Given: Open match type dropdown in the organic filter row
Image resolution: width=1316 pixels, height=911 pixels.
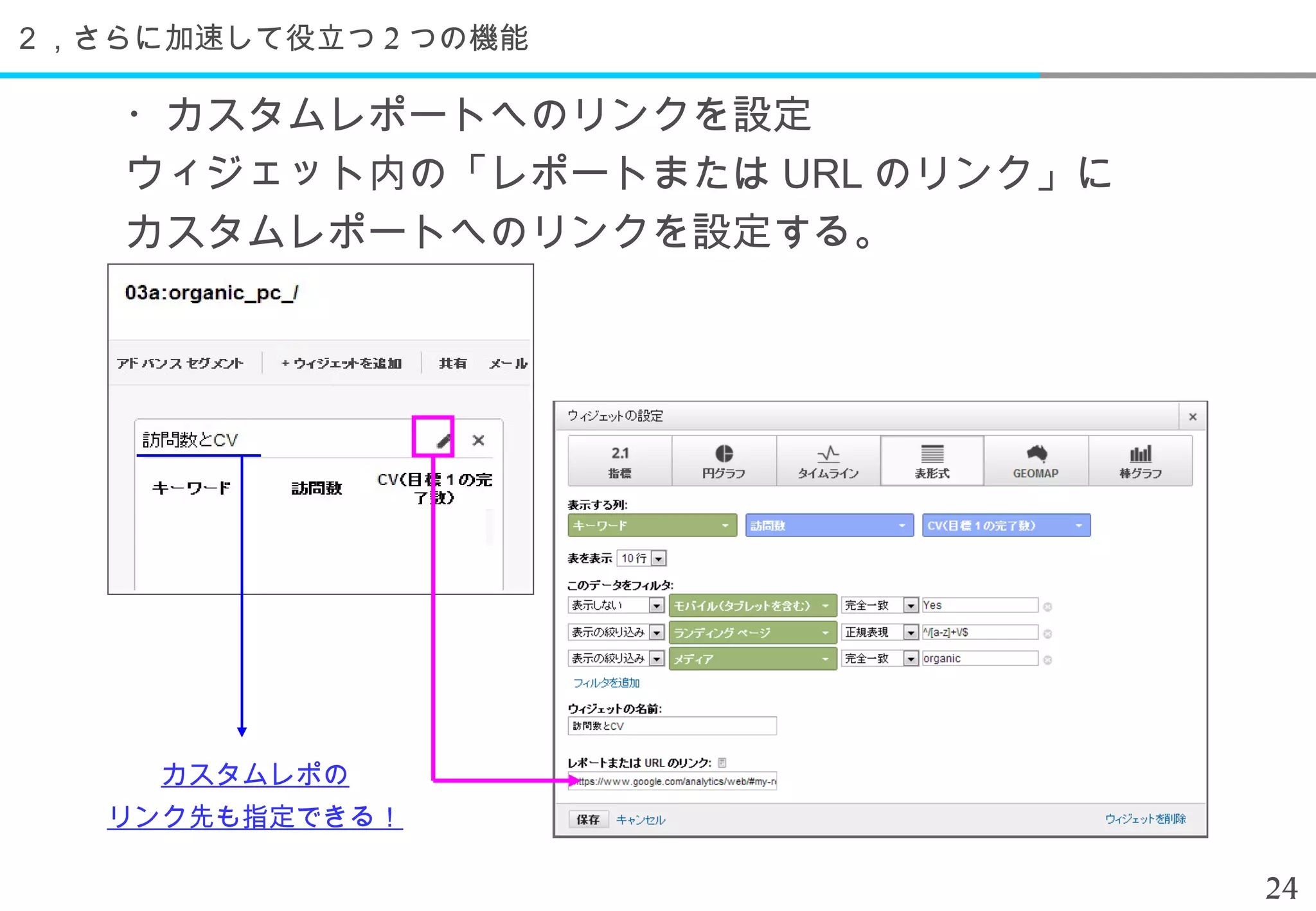Looking at the screenshot, I should (x=879, y=659).
